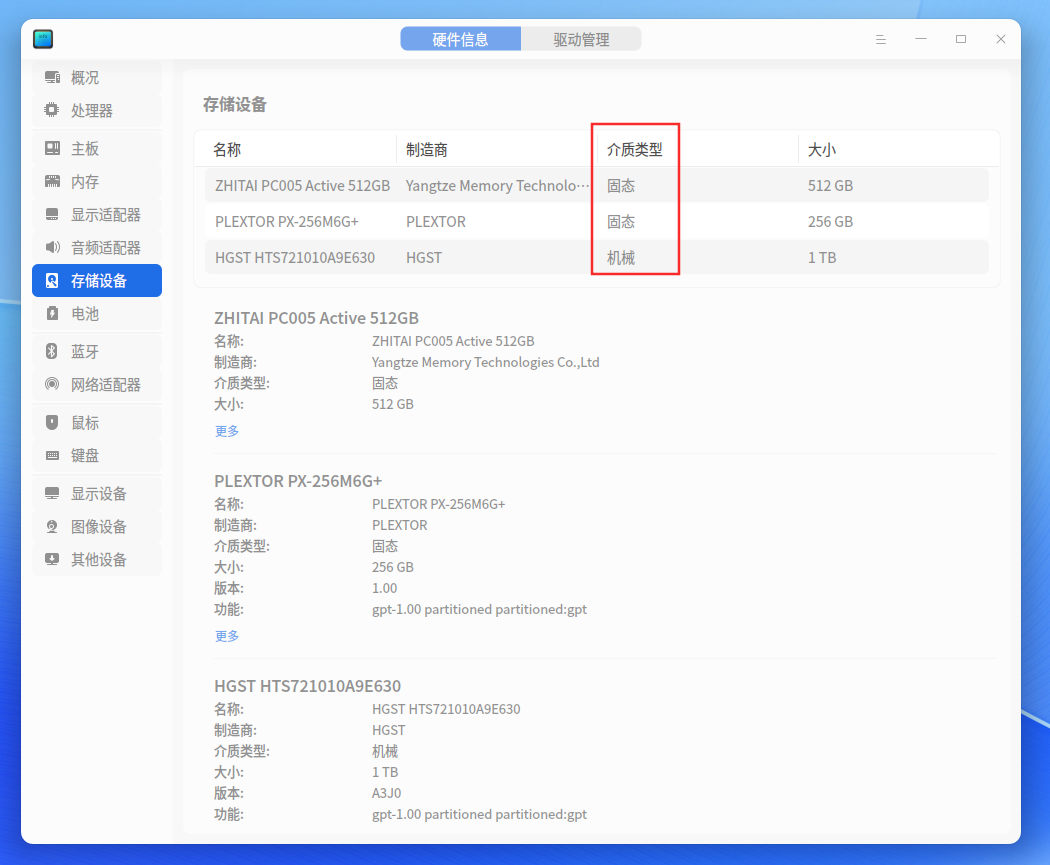This screenshot has width=1050, height=865.
Task: Click the 网络适配器 network icon
Action: pos(52,384)
